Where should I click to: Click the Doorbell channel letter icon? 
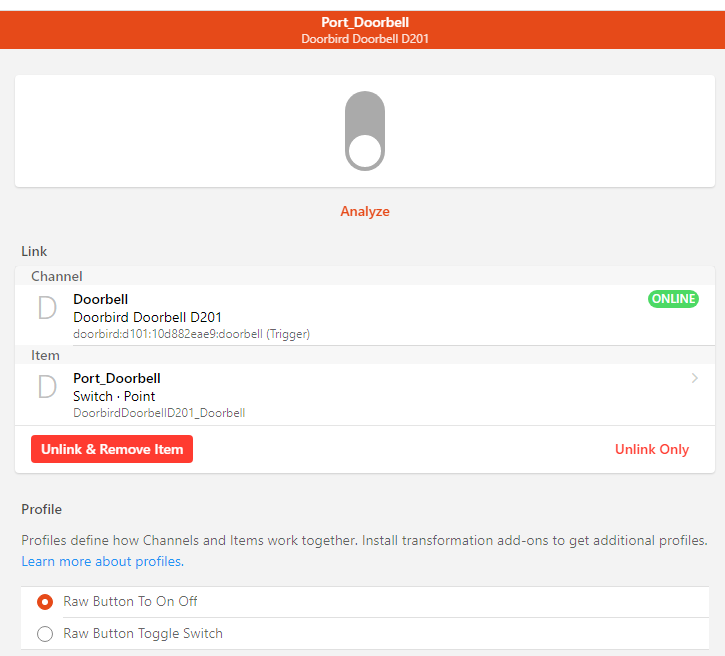[47, 308]
